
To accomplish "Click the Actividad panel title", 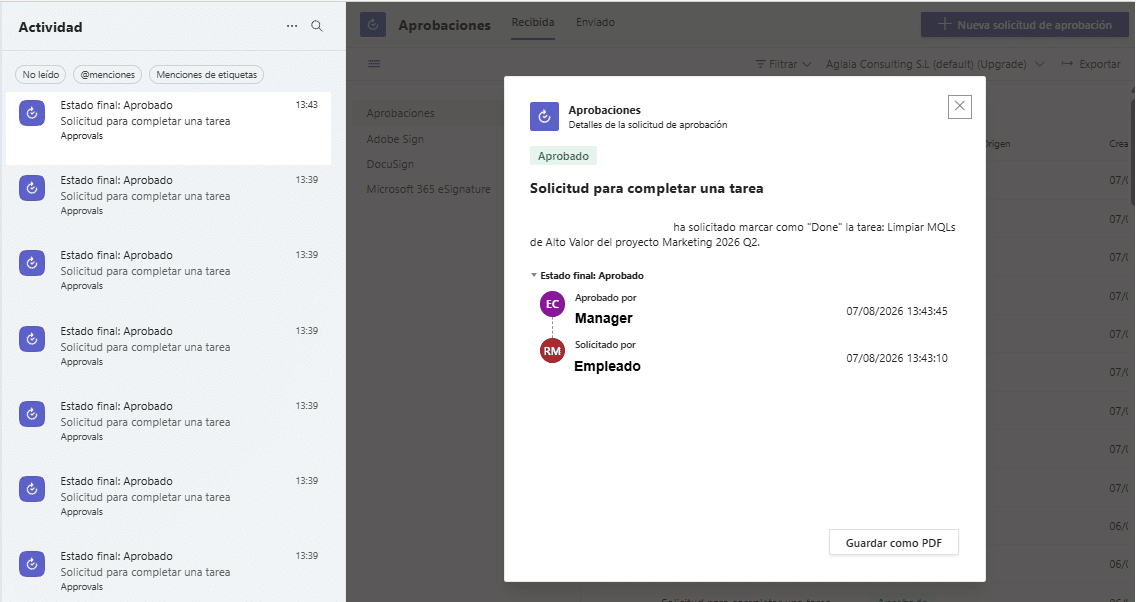I will point(50,27).
